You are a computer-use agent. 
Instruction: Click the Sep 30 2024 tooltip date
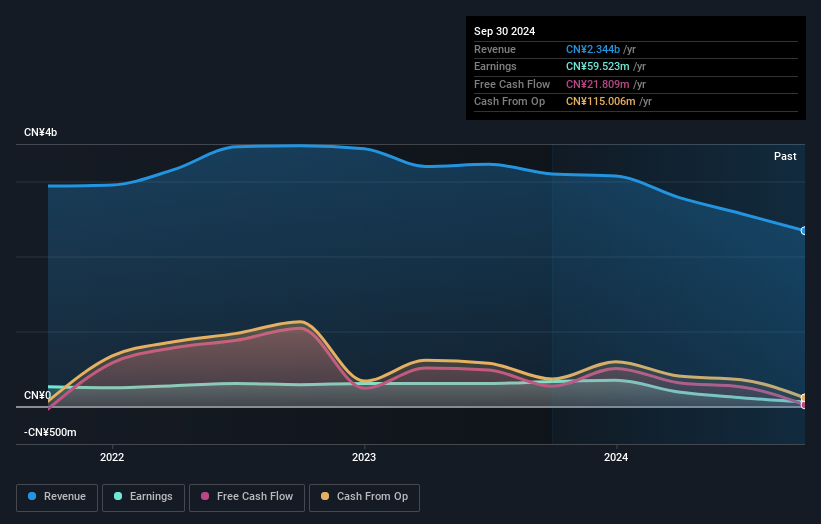click(504, 31)
